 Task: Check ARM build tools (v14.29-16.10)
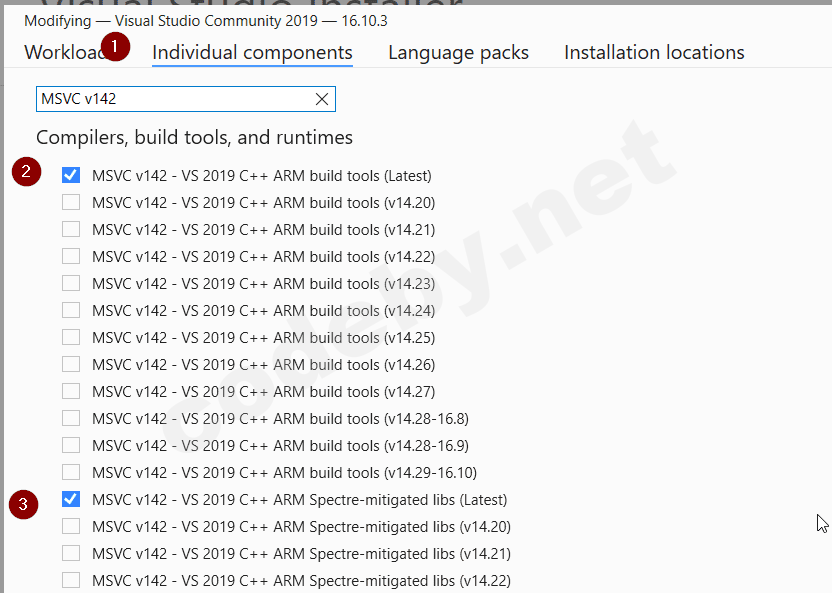tap(71, 472)
